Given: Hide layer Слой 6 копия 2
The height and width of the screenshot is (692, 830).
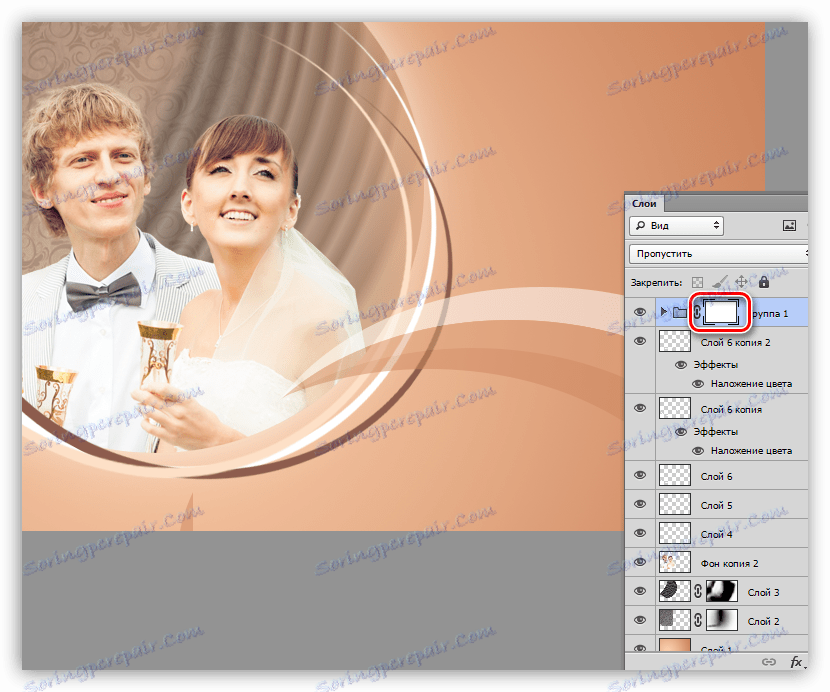Looking at the screenshot, I should pos(640,341).
